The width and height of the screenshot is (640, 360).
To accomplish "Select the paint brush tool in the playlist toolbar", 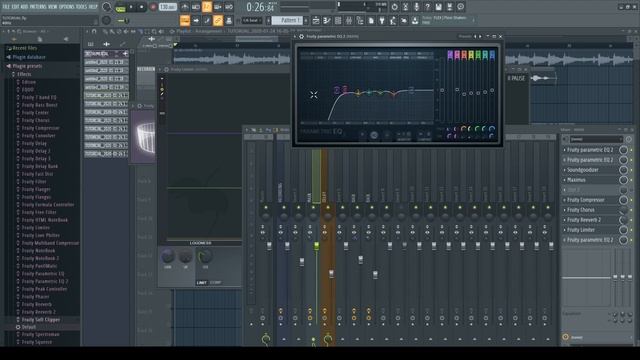I will (112, 31).
